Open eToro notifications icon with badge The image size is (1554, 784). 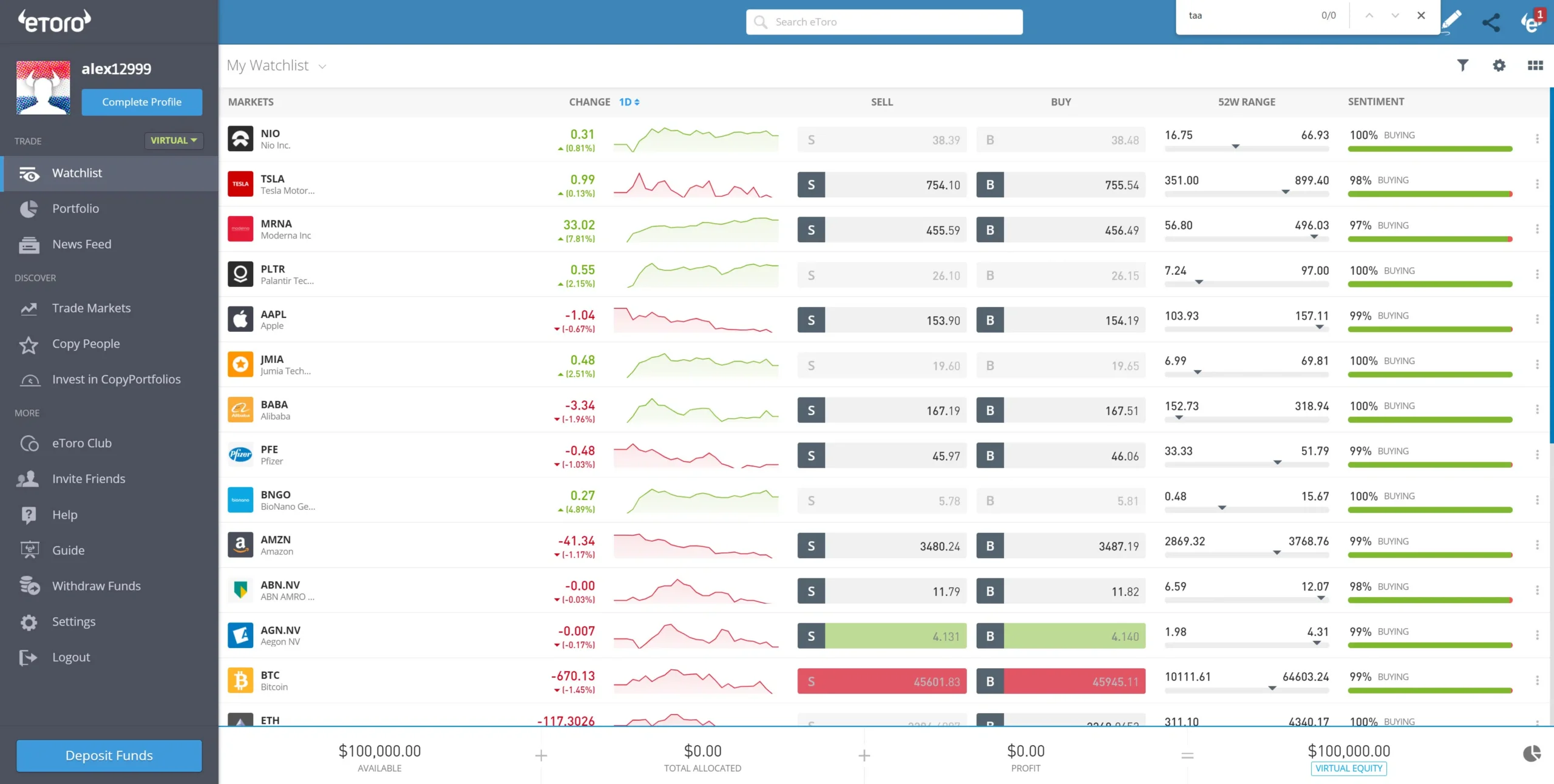(1532, 22)
